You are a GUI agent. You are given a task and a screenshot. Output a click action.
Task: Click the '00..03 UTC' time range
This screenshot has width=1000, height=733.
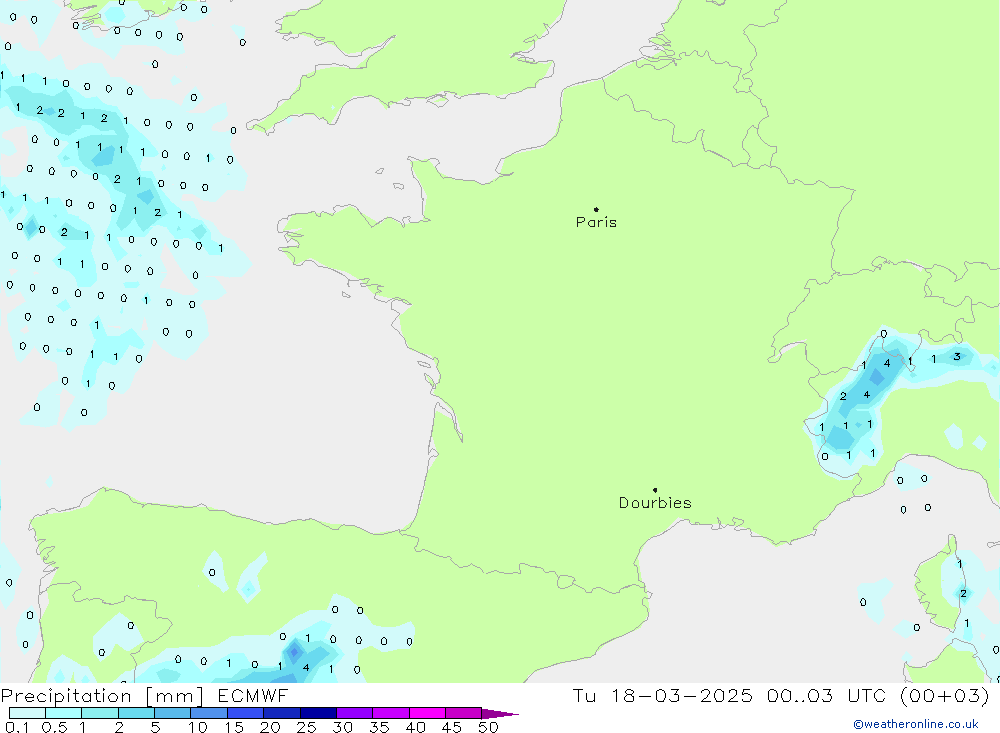point(827,696)
